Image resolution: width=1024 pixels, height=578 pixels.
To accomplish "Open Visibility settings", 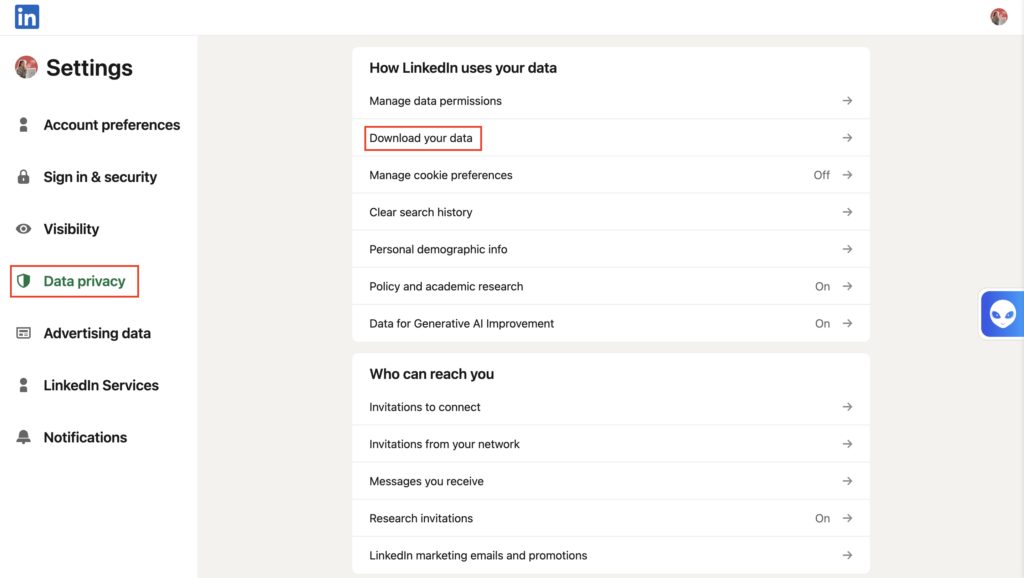I will [x=71, y=229].
